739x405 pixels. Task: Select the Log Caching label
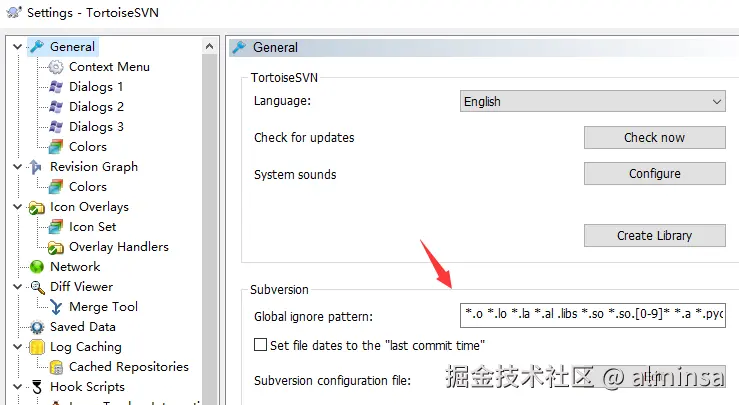[x=86, y=347]
